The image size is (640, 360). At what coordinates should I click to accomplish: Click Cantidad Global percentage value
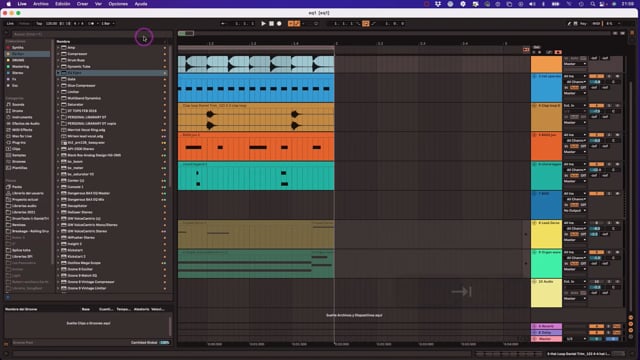point(164,342)
